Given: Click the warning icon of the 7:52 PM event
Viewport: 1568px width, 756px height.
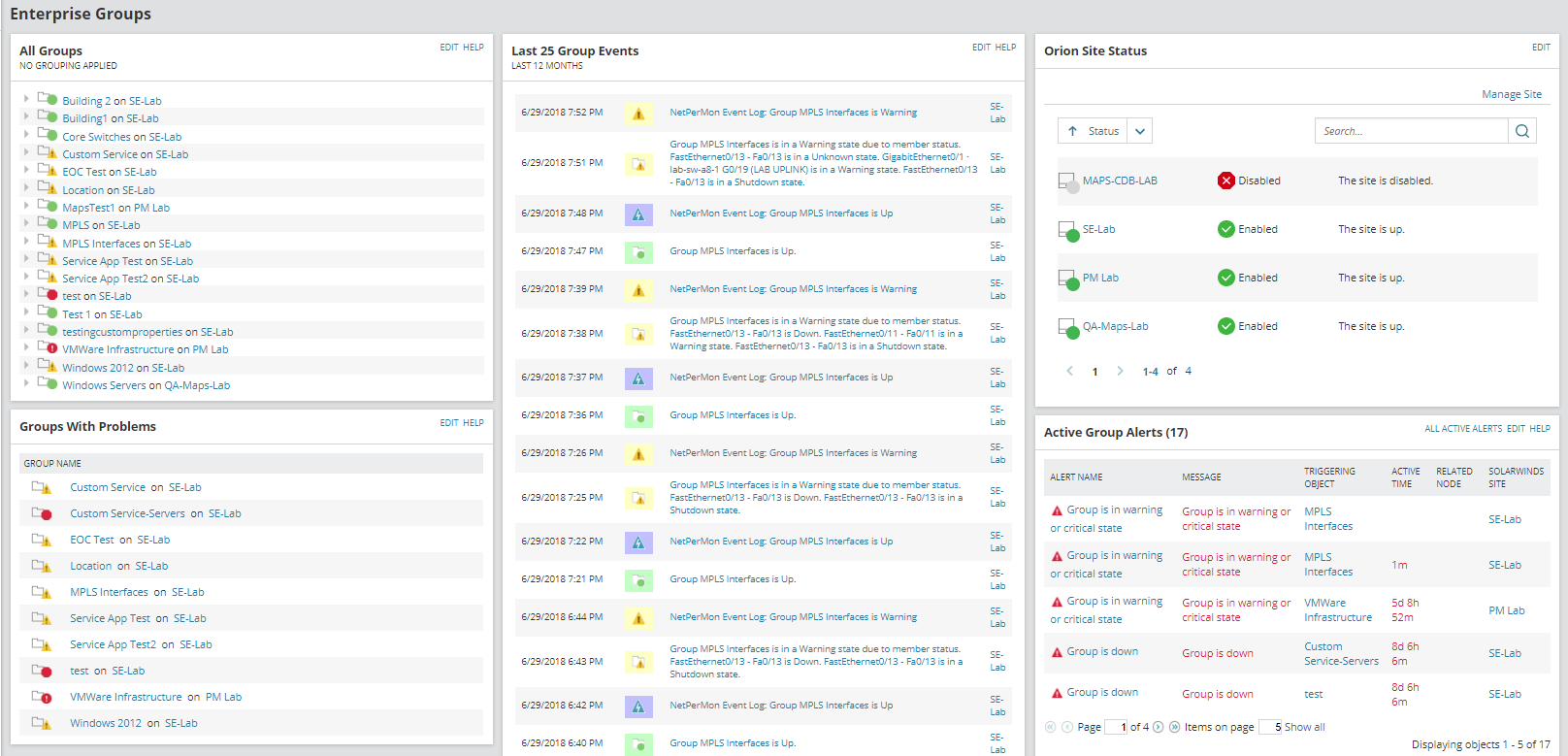Looking at the screenshot, I should 638,114.
